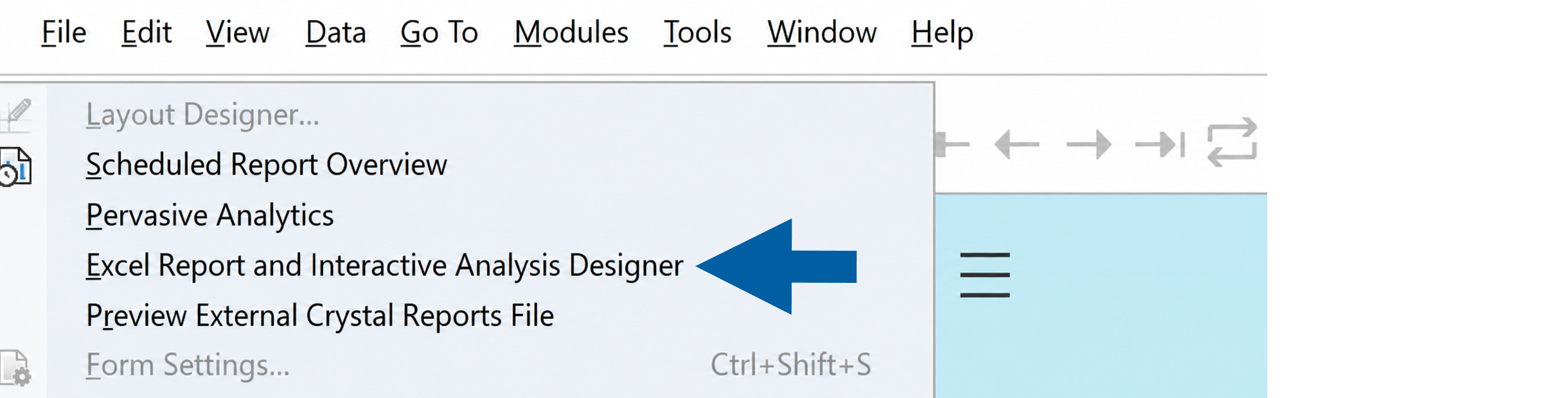
Task: Open the Edit menu
Action: tap(147, 32)
